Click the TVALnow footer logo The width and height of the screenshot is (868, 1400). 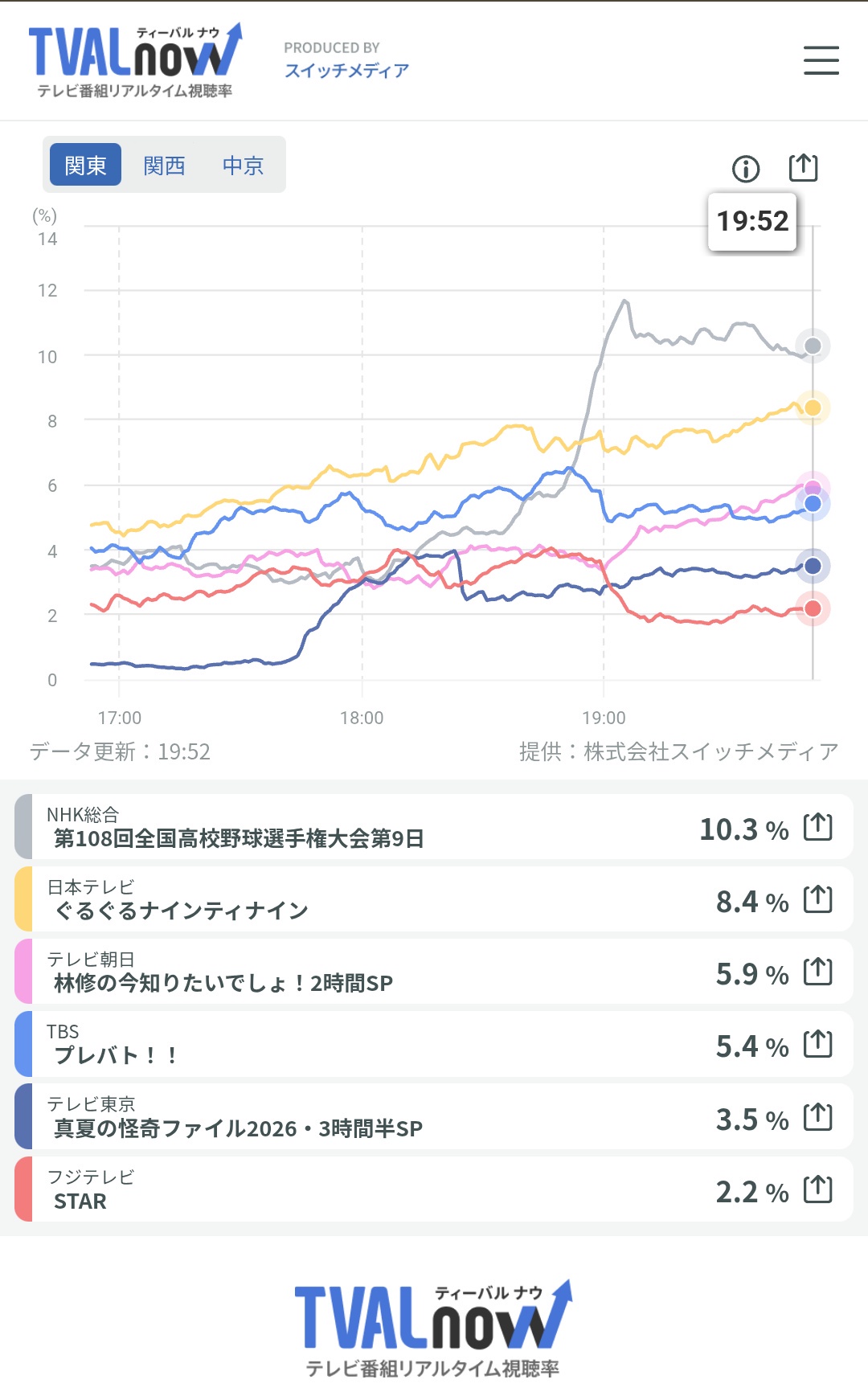tap(434, 1329)
